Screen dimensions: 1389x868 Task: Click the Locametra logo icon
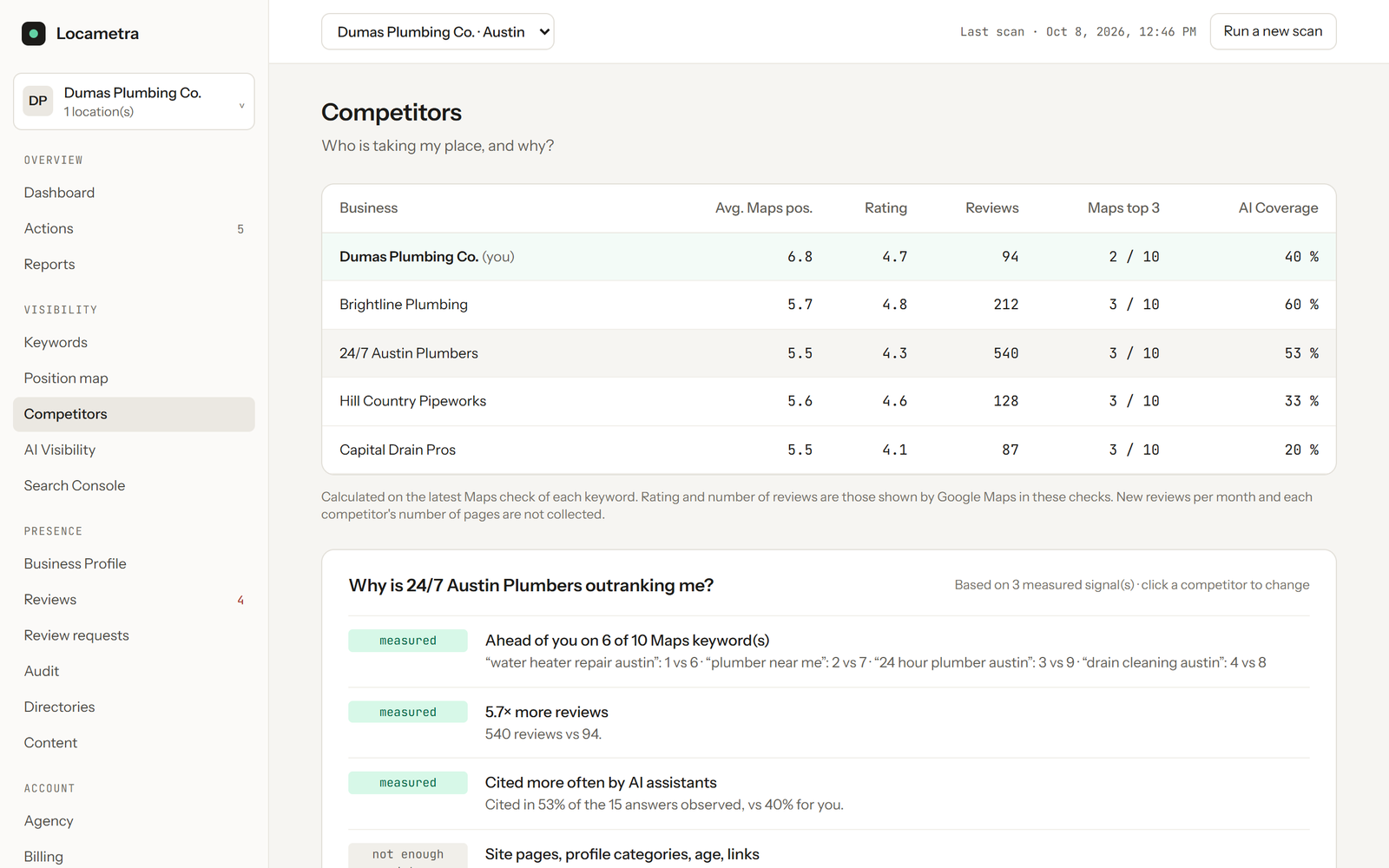coord(33,34)
